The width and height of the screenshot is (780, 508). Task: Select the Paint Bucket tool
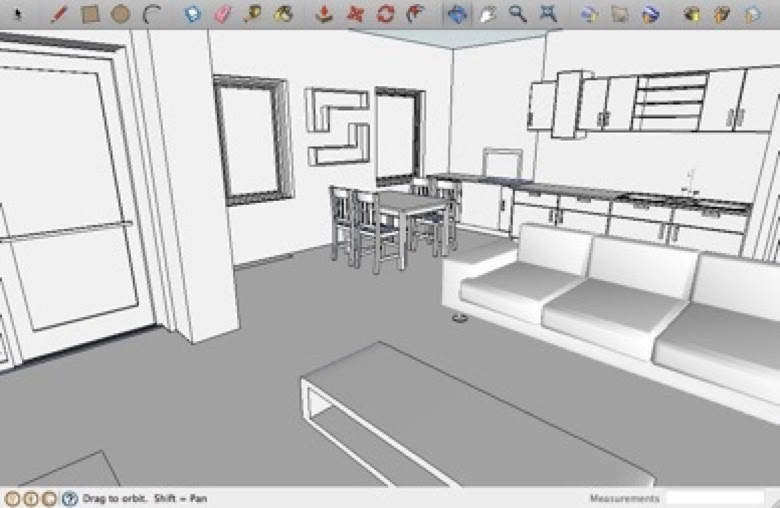tap(283, 14)
